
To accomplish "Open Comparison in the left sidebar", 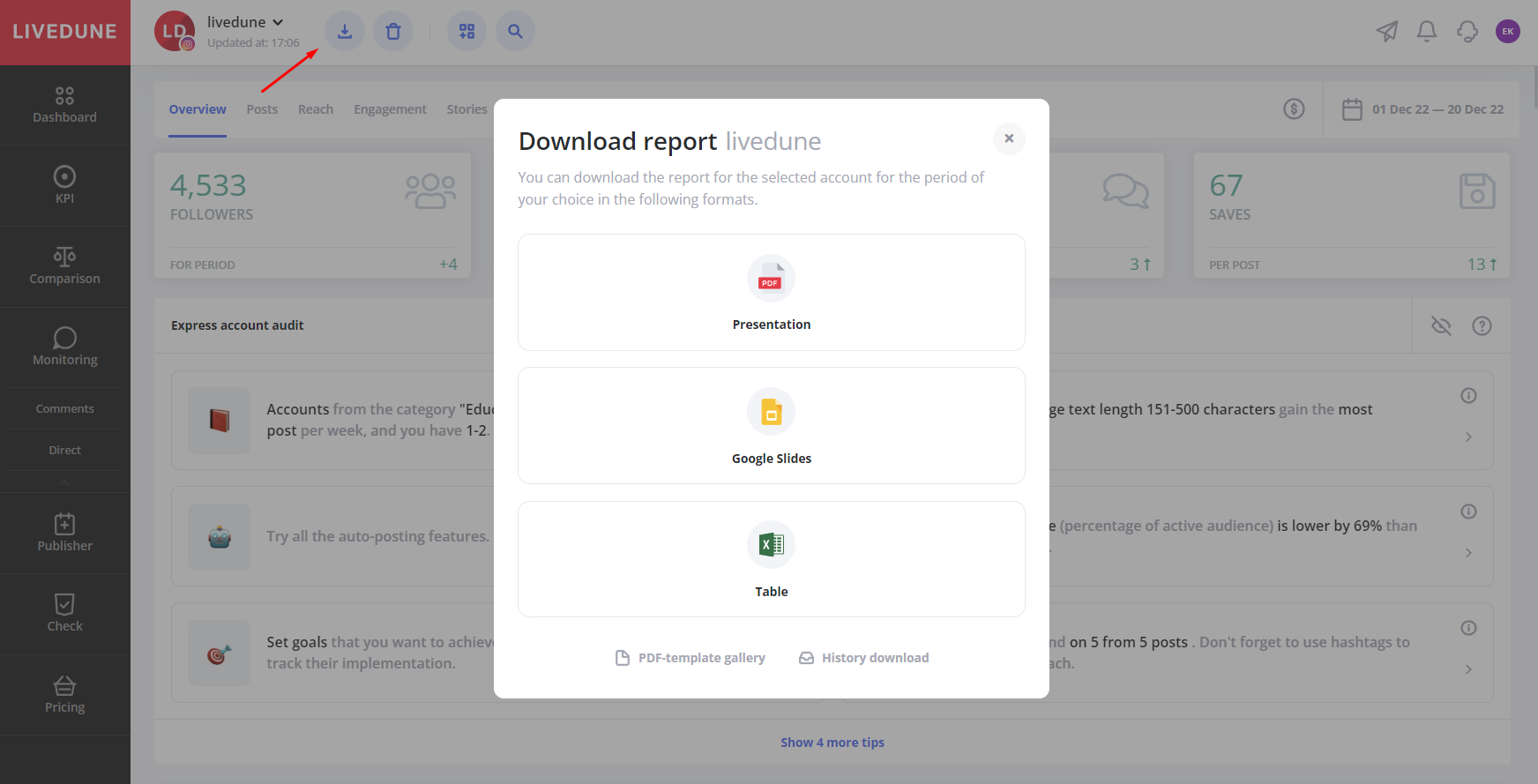I will [64, 266].
